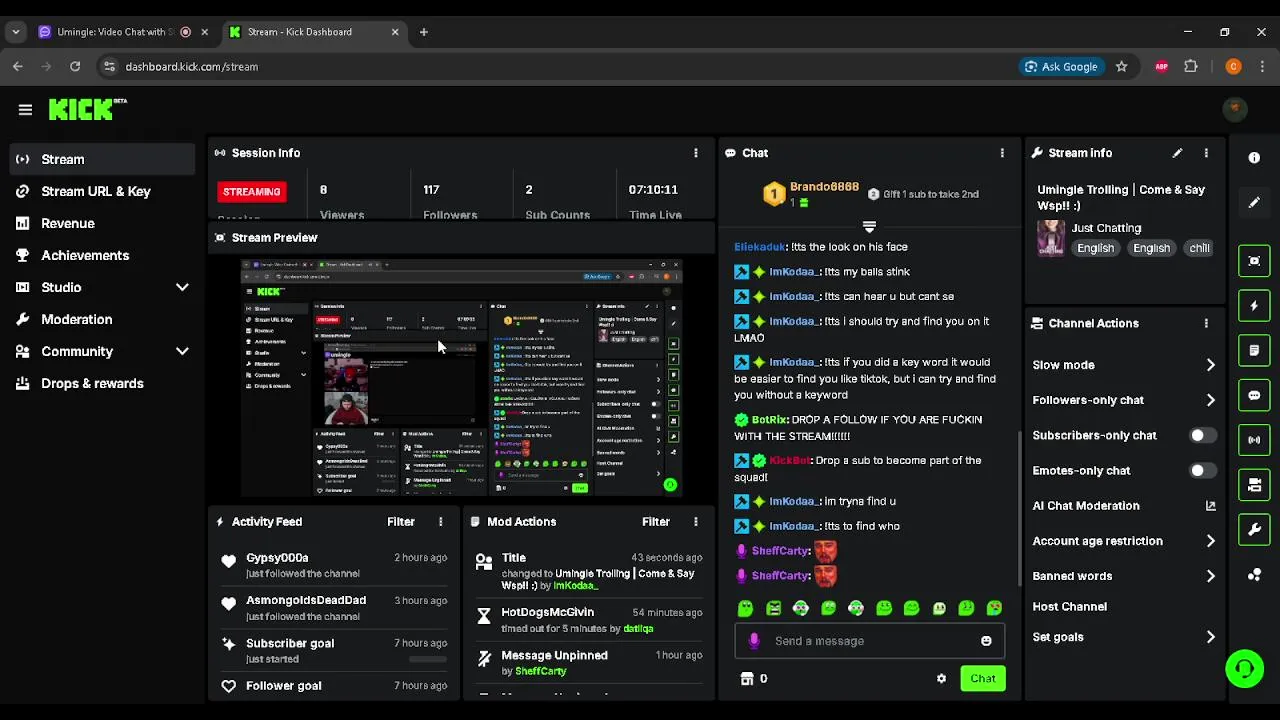
Task: Click SheffCarty link under Message Unpinned
Action: 541,672
